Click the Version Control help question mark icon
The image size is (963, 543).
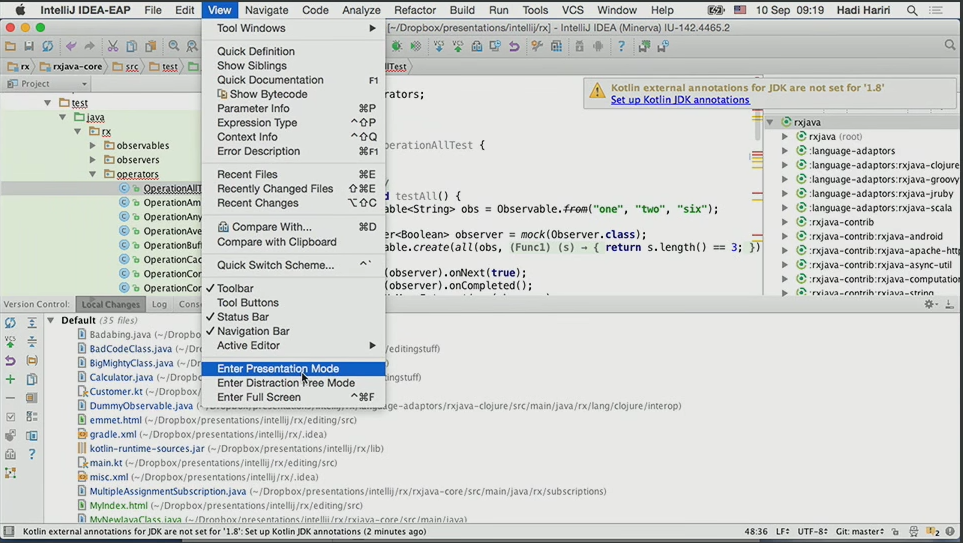tap(32, 454)
